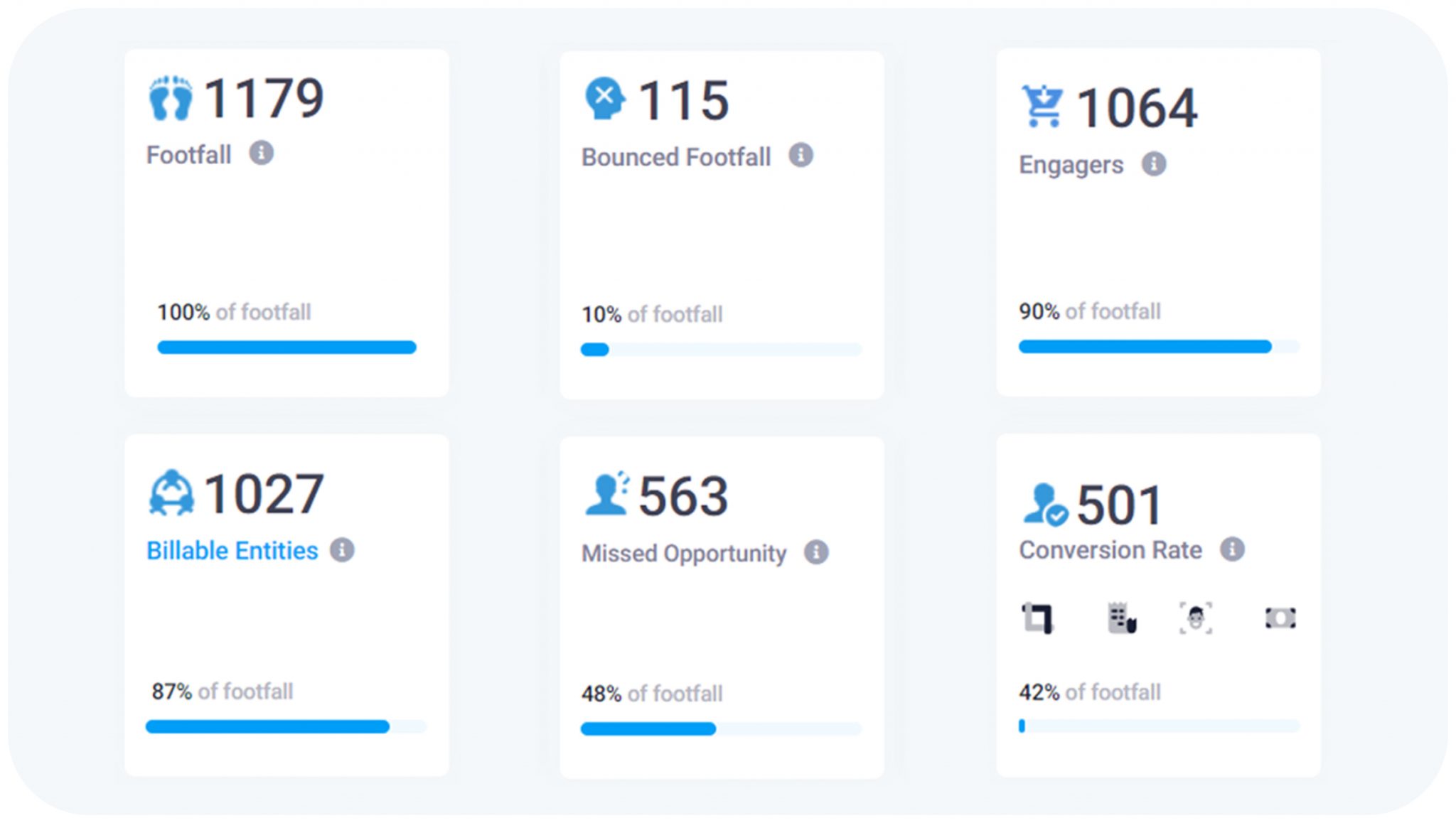The height and width of the screenshot is (823, 1456).
Task: View info for Conversion Rate
Action: pos(1232,549)
